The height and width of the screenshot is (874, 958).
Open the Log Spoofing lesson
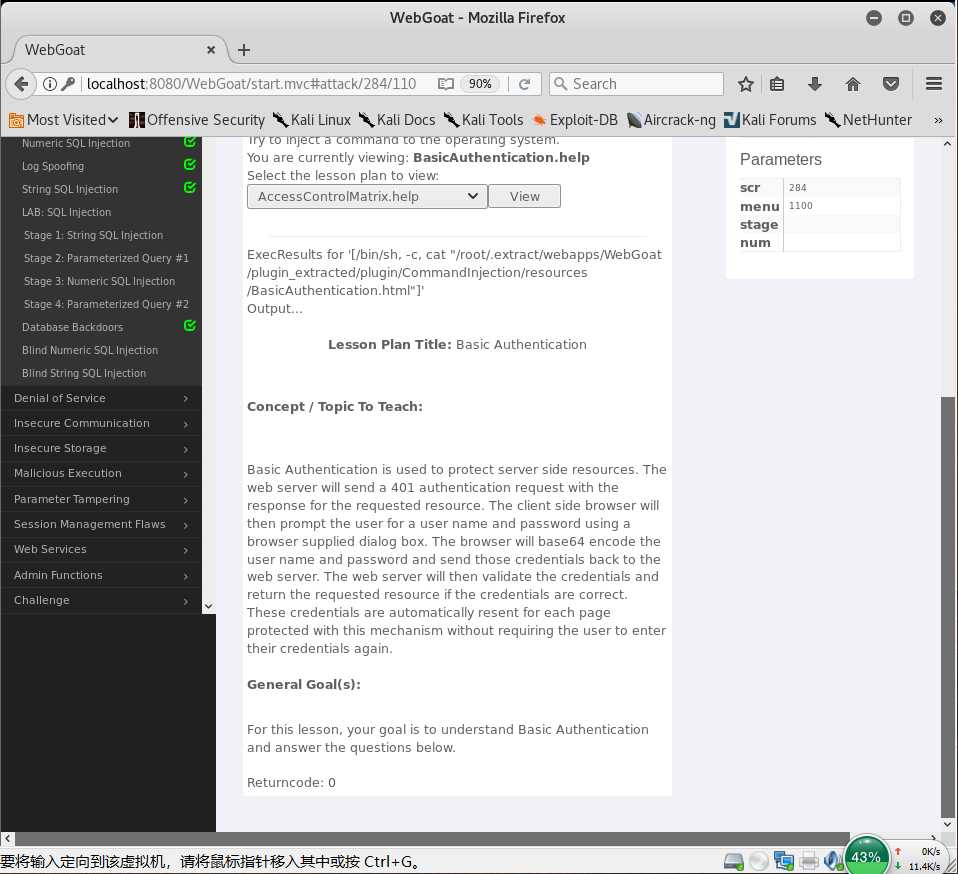point(53,166)
